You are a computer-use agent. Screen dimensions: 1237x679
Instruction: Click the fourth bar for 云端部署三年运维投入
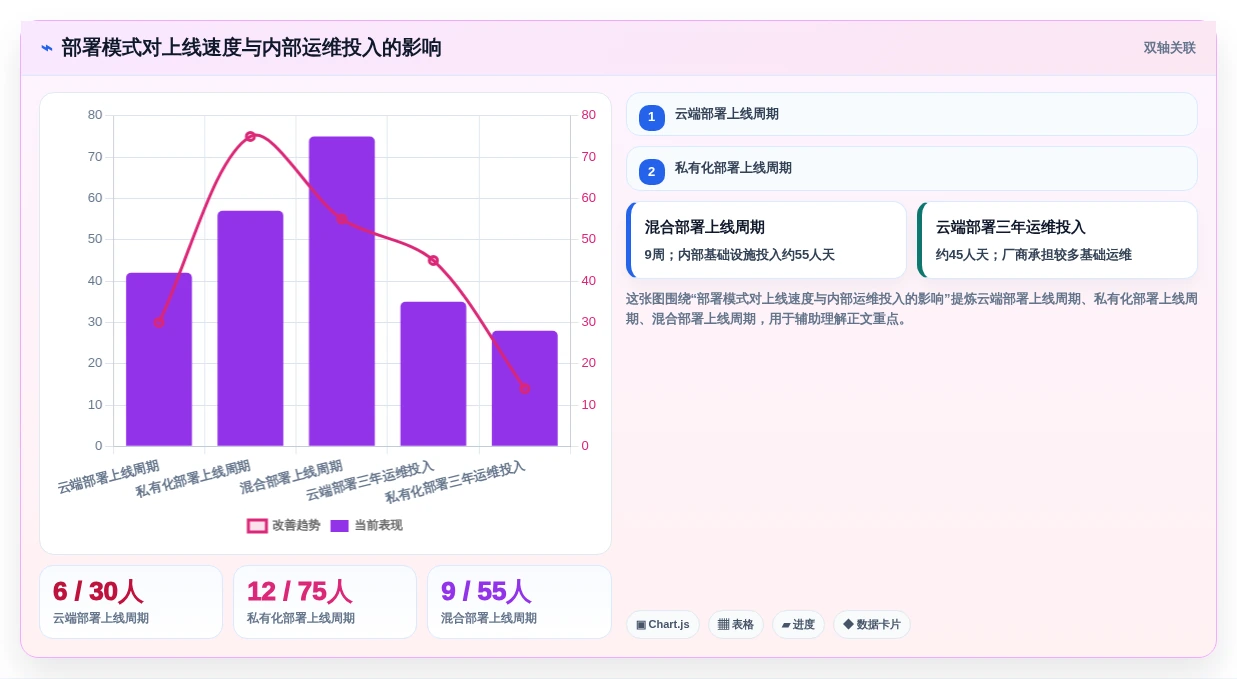pyautogui.click(x=433, y=374)
